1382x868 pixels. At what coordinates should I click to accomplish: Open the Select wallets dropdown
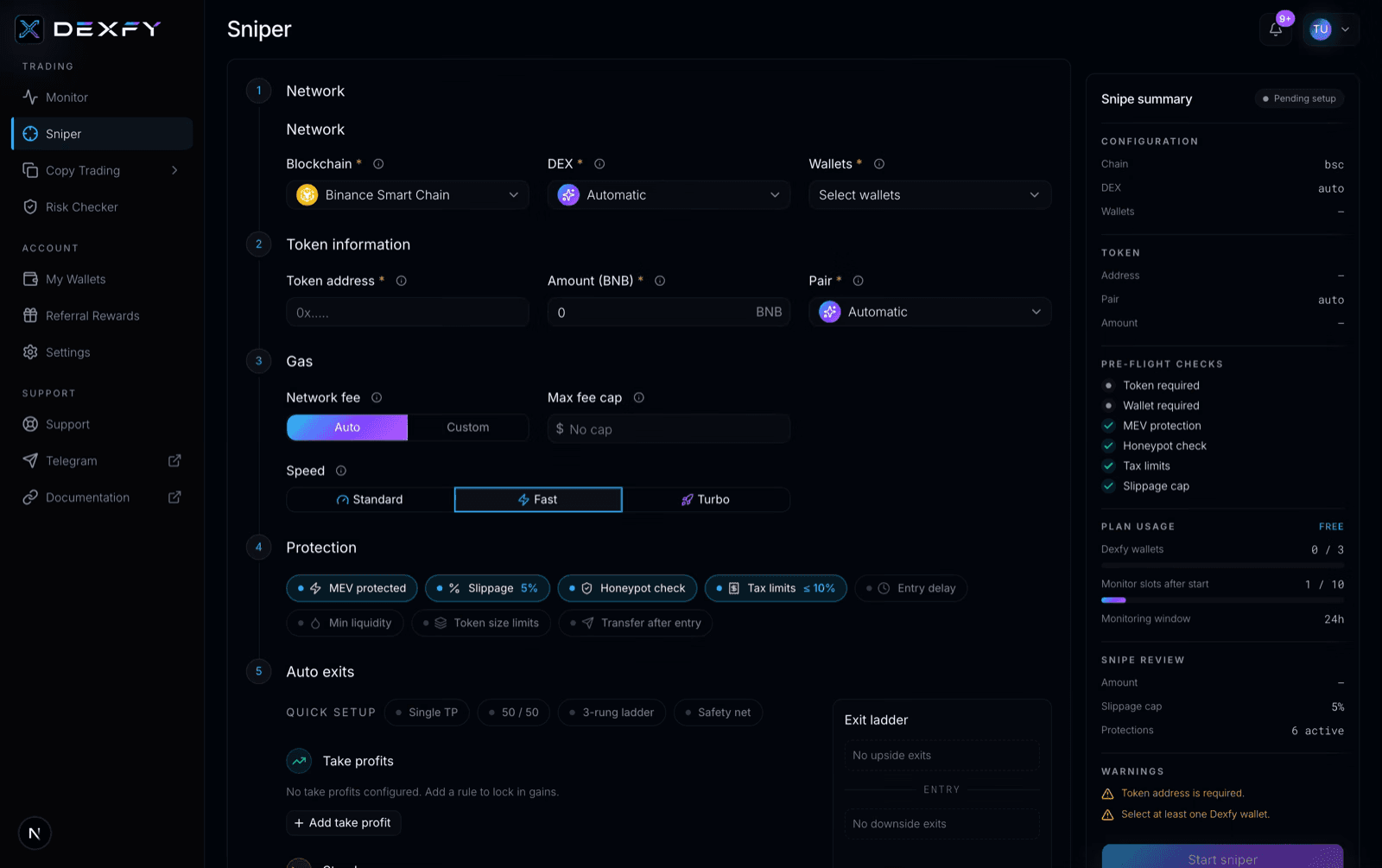point(930,195)
